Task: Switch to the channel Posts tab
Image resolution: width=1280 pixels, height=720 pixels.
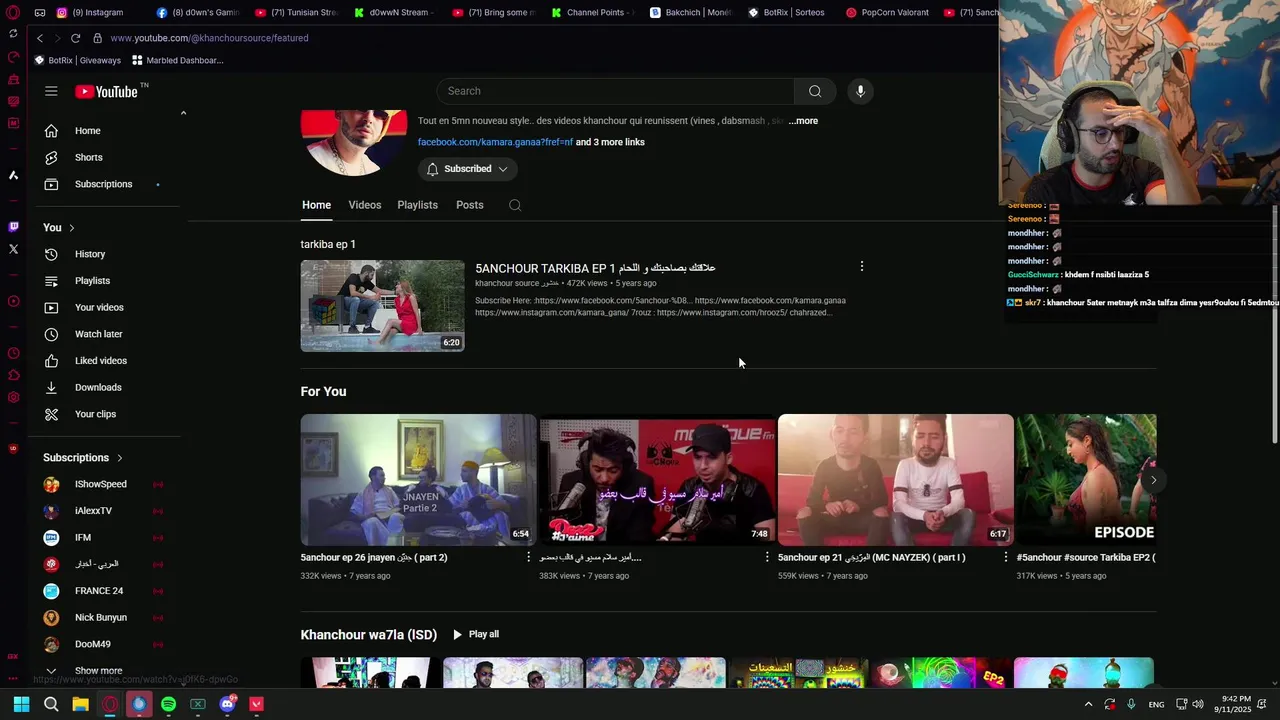Action: coord(470,205)
